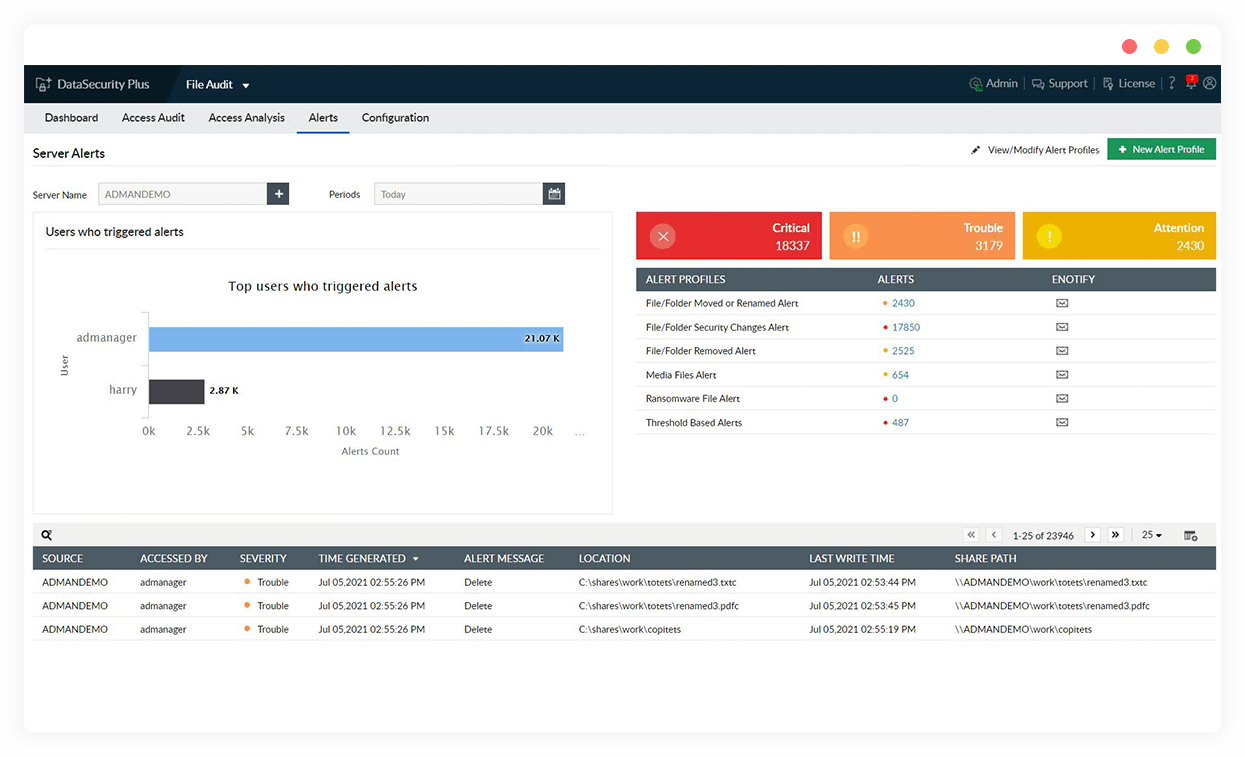The width and height of the screenshot is (1245, 757).
Task: Sort by Time Generated column arrow
Action: coord(416,559)
